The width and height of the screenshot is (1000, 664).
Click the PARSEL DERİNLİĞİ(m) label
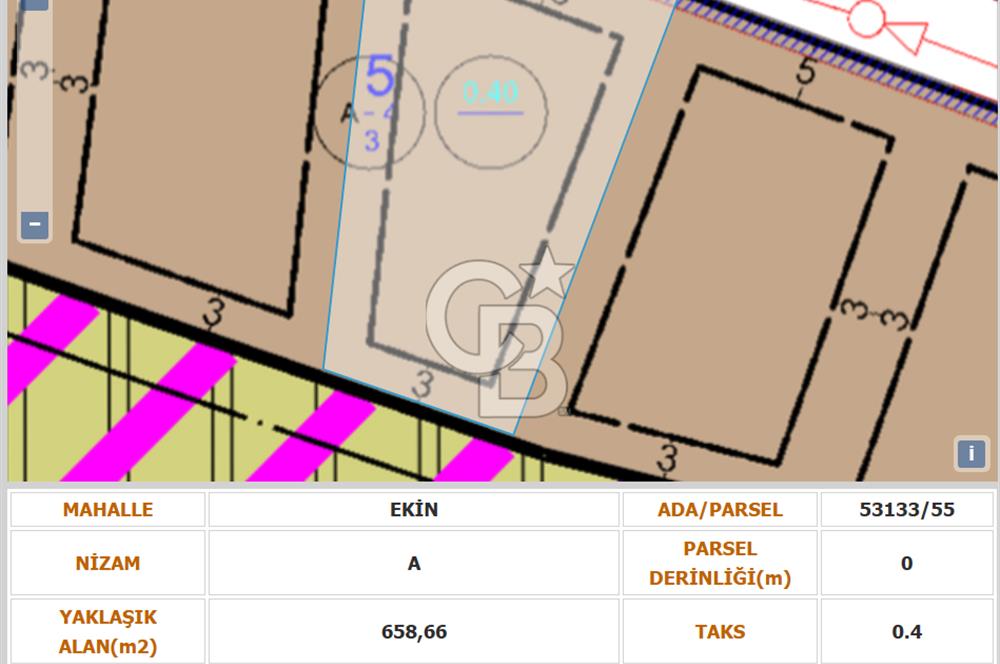(x=720, y=563)
